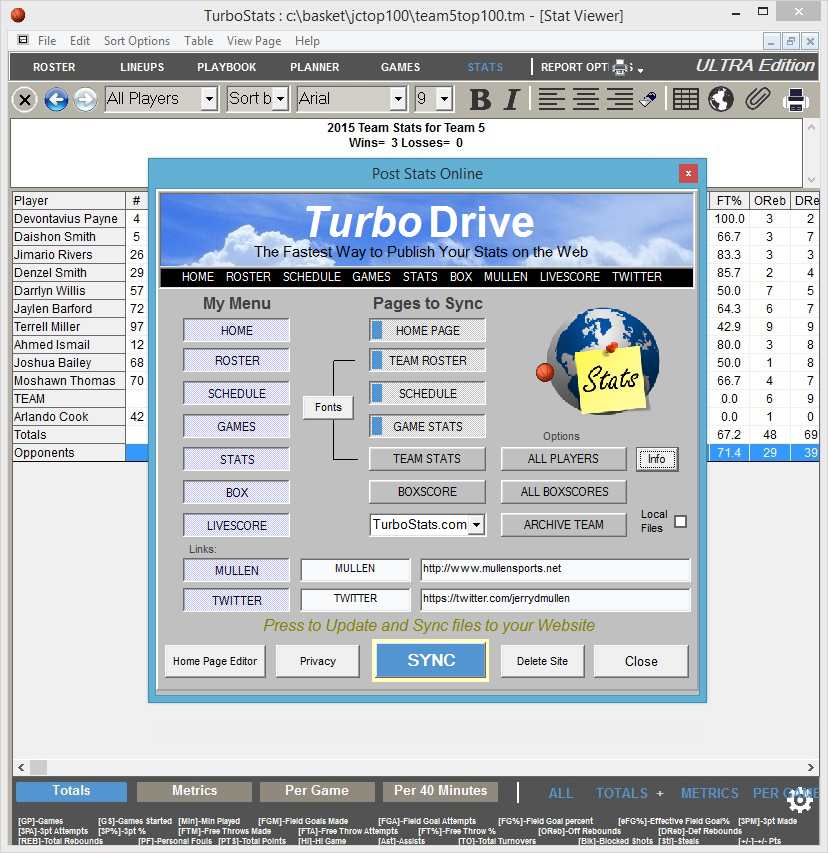Select the Metrics tab at bottom left
The image size is (828, 853).
pyautogui.click(x=194, y=791)
